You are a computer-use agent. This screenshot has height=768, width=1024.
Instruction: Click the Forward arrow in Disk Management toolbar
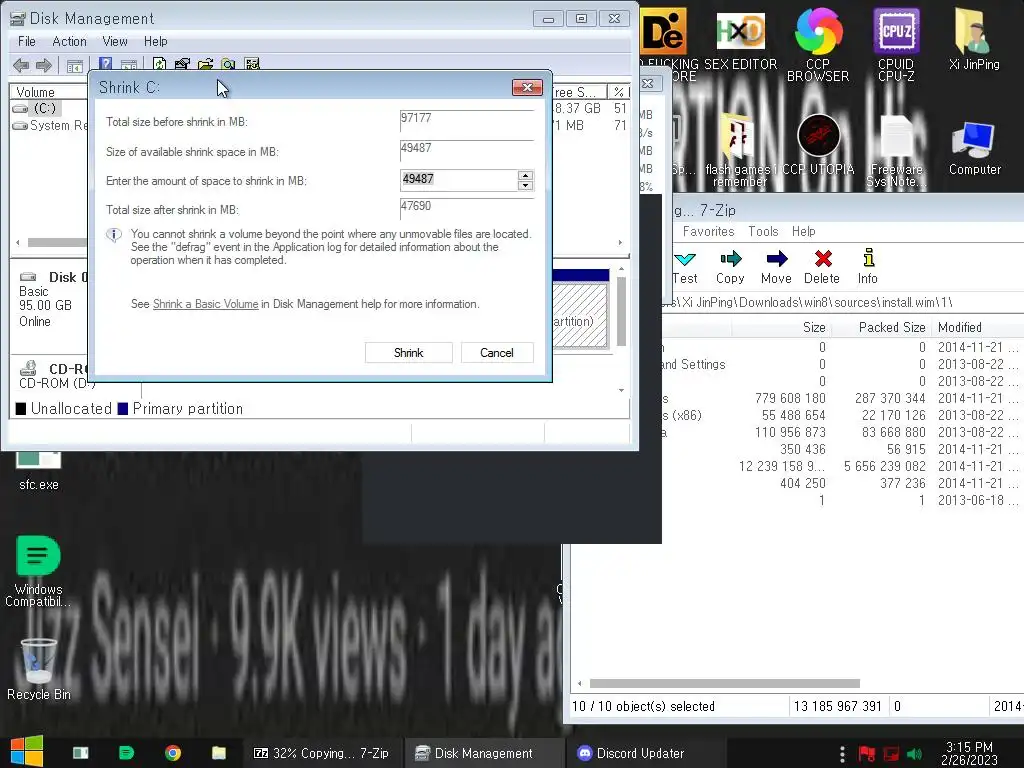coord(44,65)
